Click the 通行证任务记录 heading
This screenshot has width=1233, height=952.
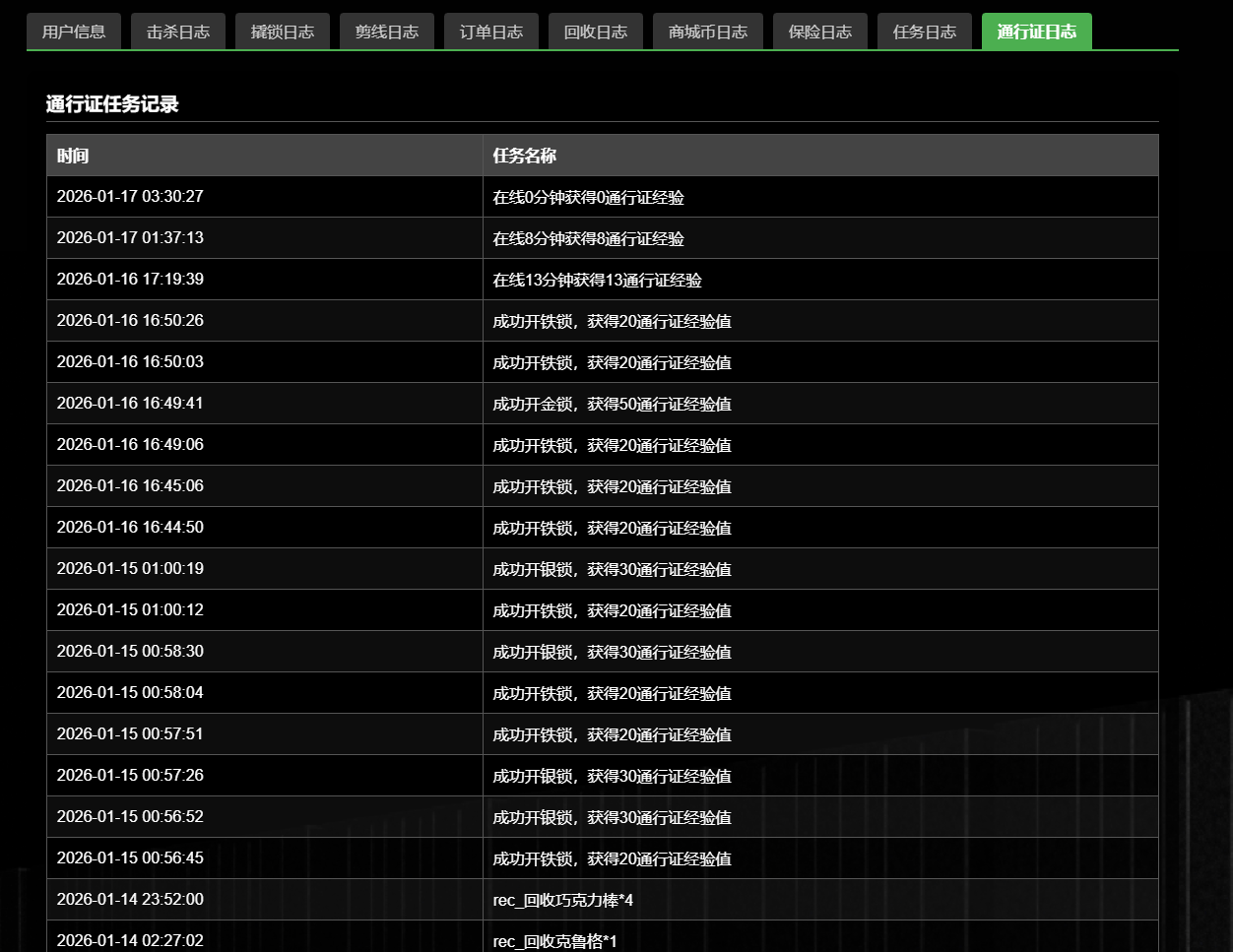[x=112, y=104]
